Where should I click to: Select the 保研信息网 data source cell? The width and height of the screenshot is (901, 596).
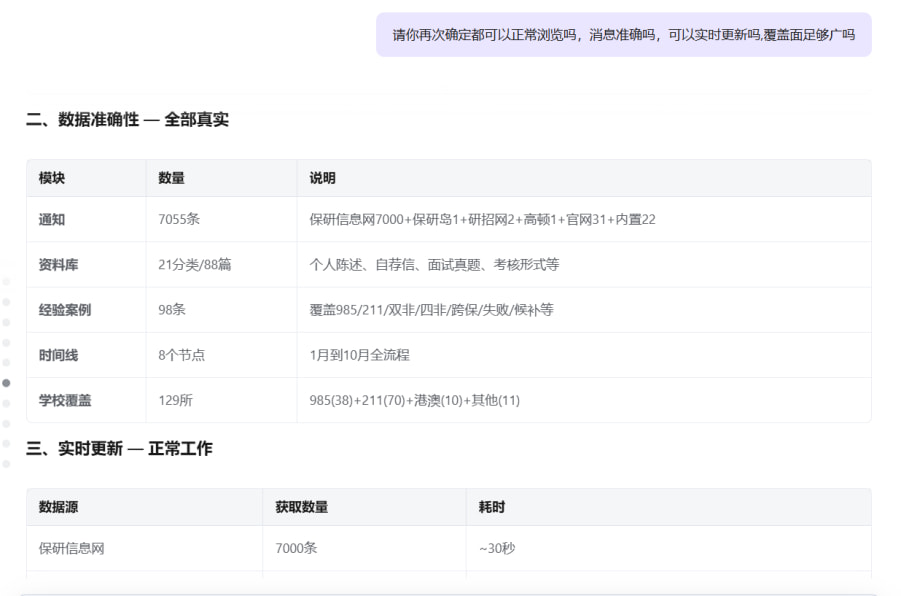71,548
